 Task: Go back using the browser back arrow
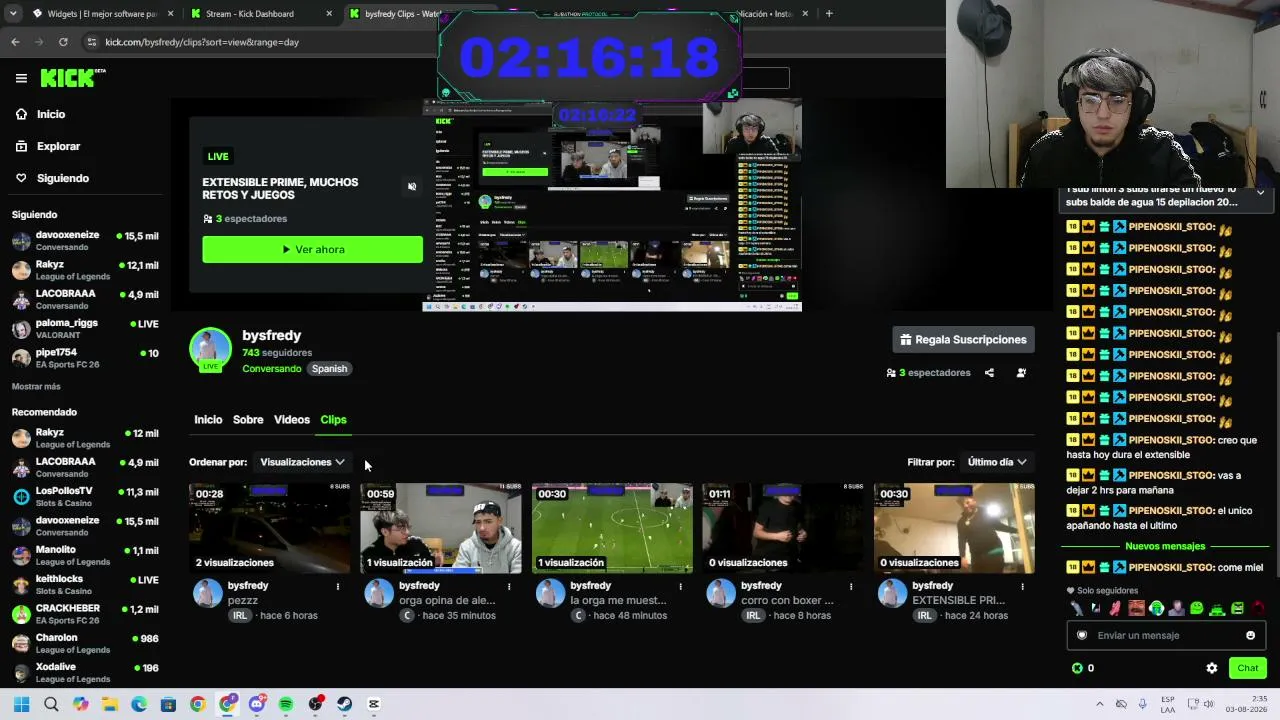[x=15, y=42]
